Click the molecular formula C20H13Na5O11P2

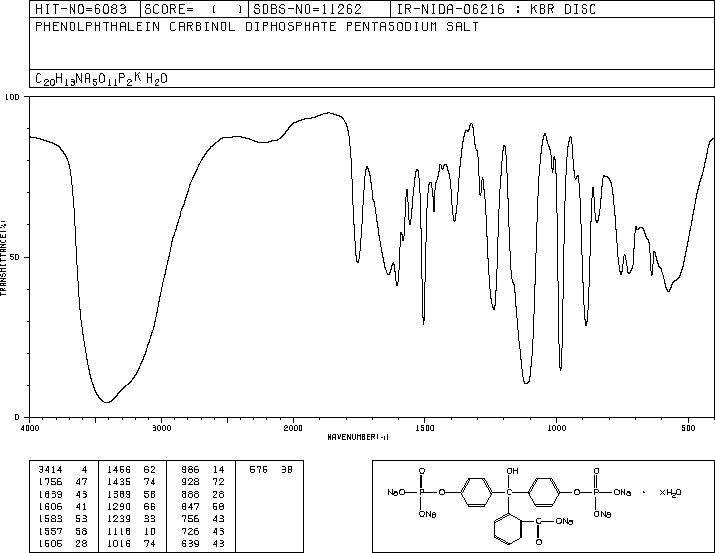[94, 78]
